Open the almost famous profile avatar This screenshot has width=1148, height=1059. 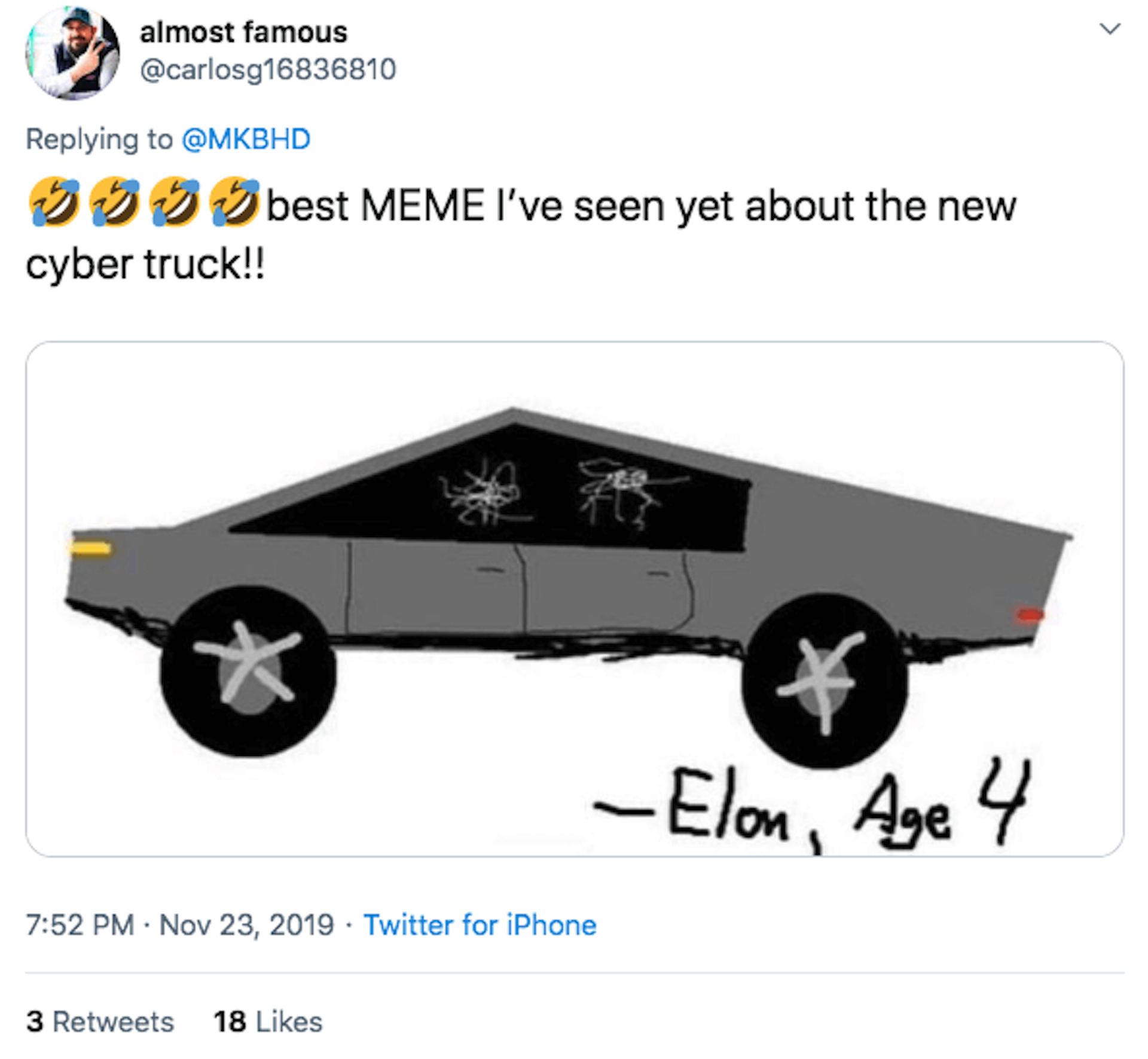[x=72, y=53]
